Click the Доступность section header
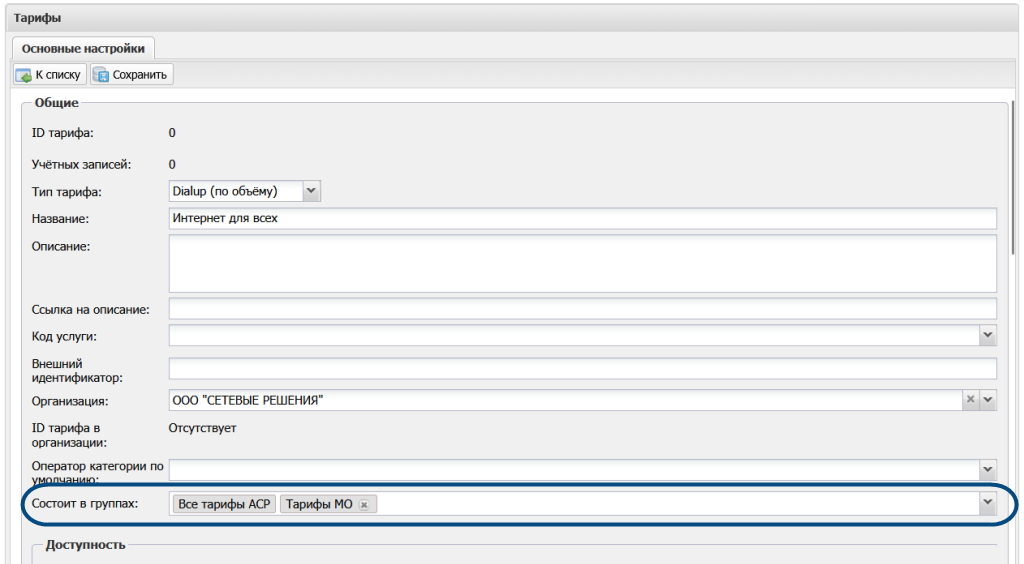1024x564 pixels. point(86,544)
